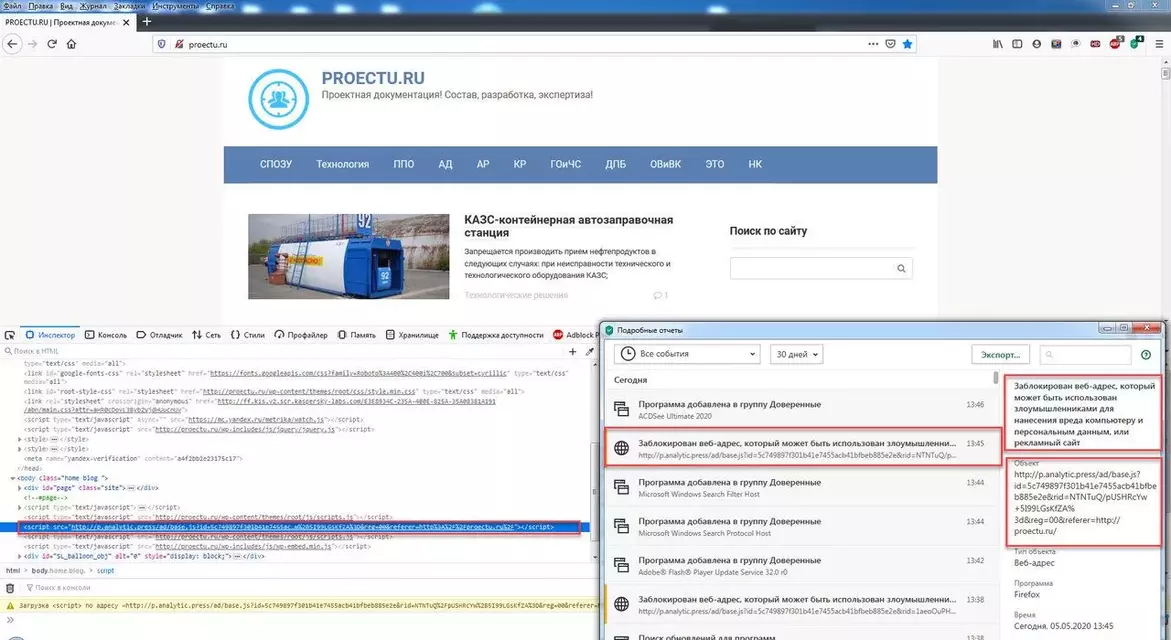Open the Правка menu
The image size is (1171, 640).
tap(40, 6)
